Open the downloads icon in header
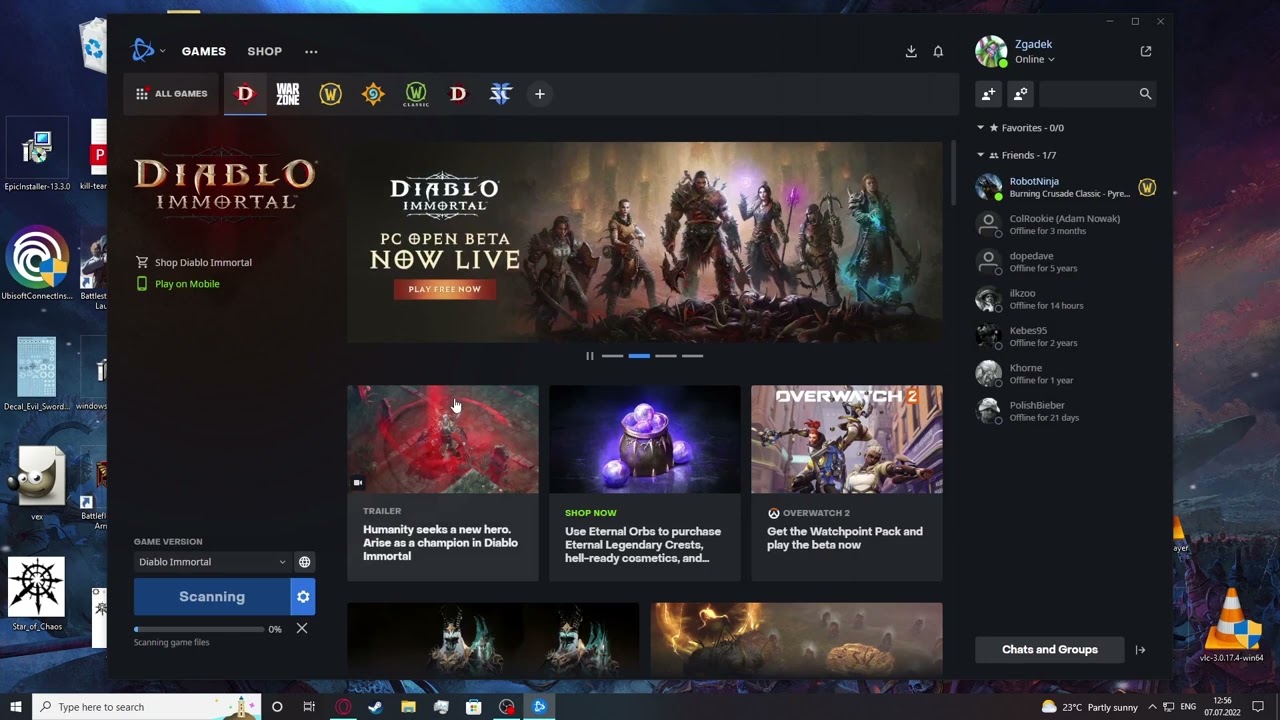This screenshot has height=720, width=1280. [x=911, y=51]
